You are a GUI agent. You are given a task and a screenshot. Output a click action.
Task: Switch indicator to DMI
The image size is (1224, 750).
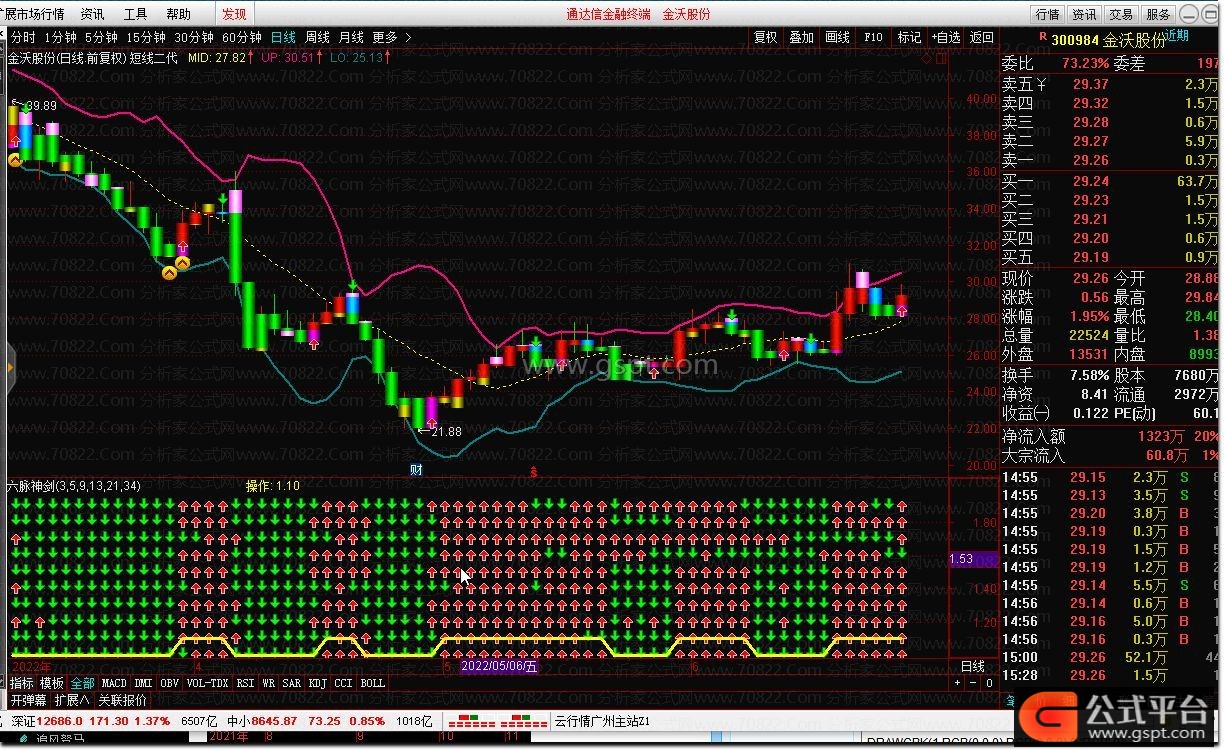[x=144, y=683]
